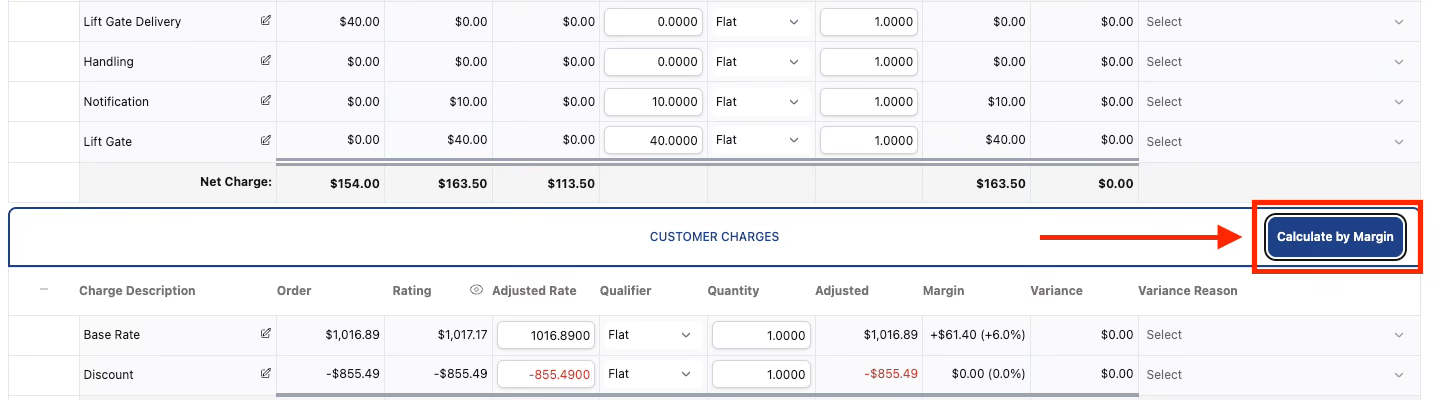
Task: Edit the Handling charge description
Action: (x=266, y=61)
